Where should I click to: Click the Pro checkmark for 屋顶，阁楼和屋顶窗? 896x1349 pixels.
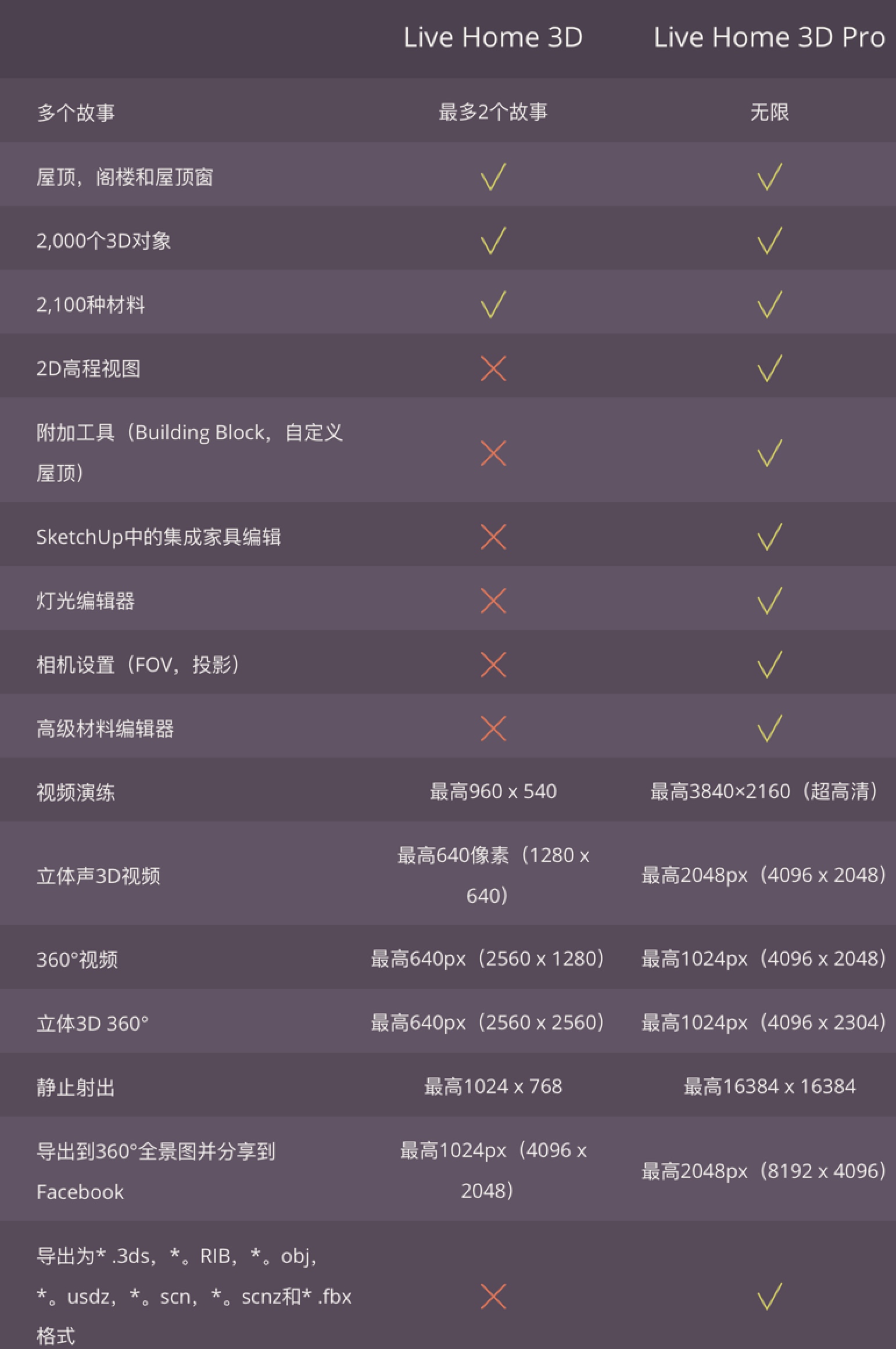tap(769, 177)
